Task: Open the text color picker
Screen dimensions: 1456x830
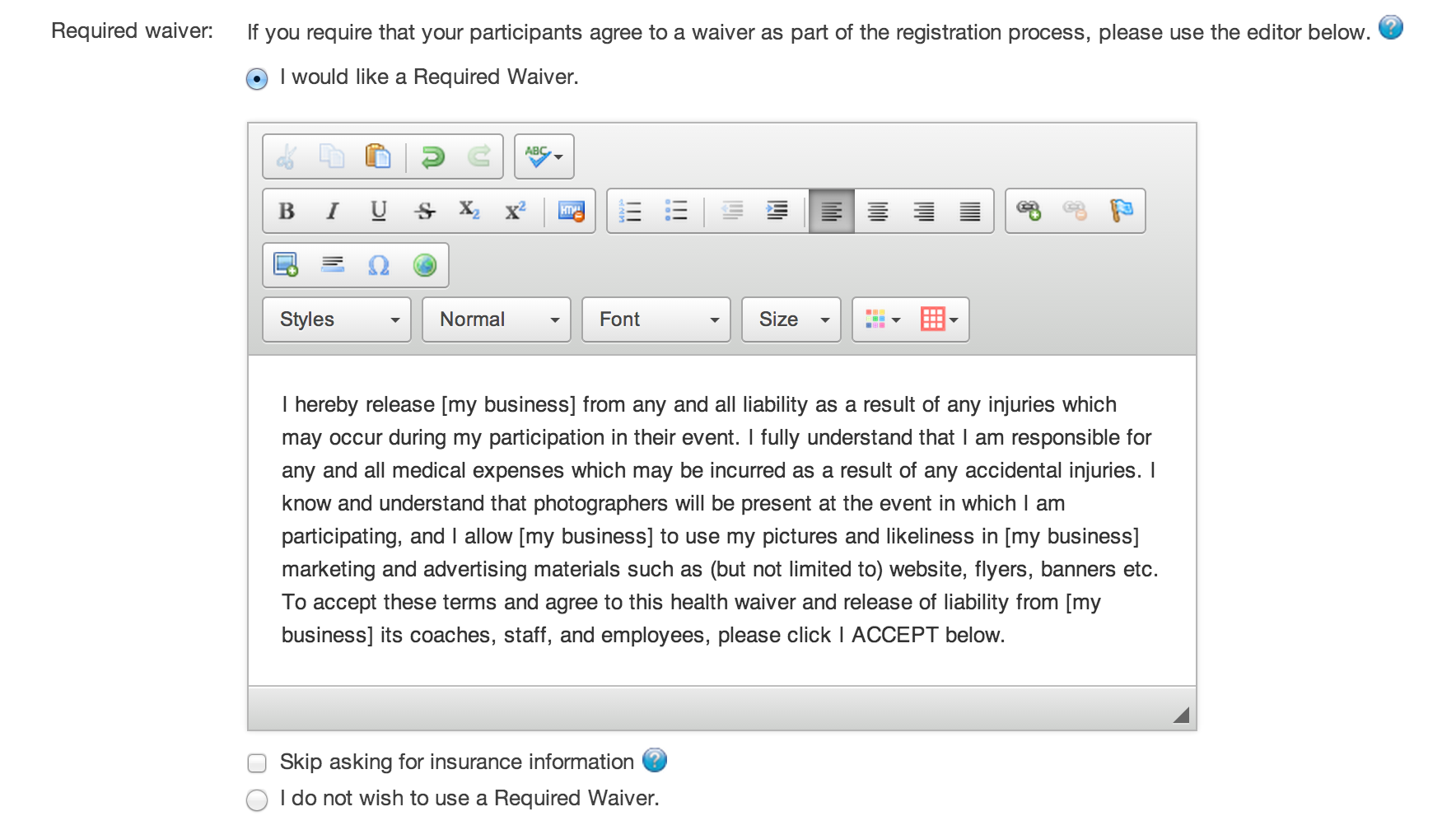Action: point(883,319)
